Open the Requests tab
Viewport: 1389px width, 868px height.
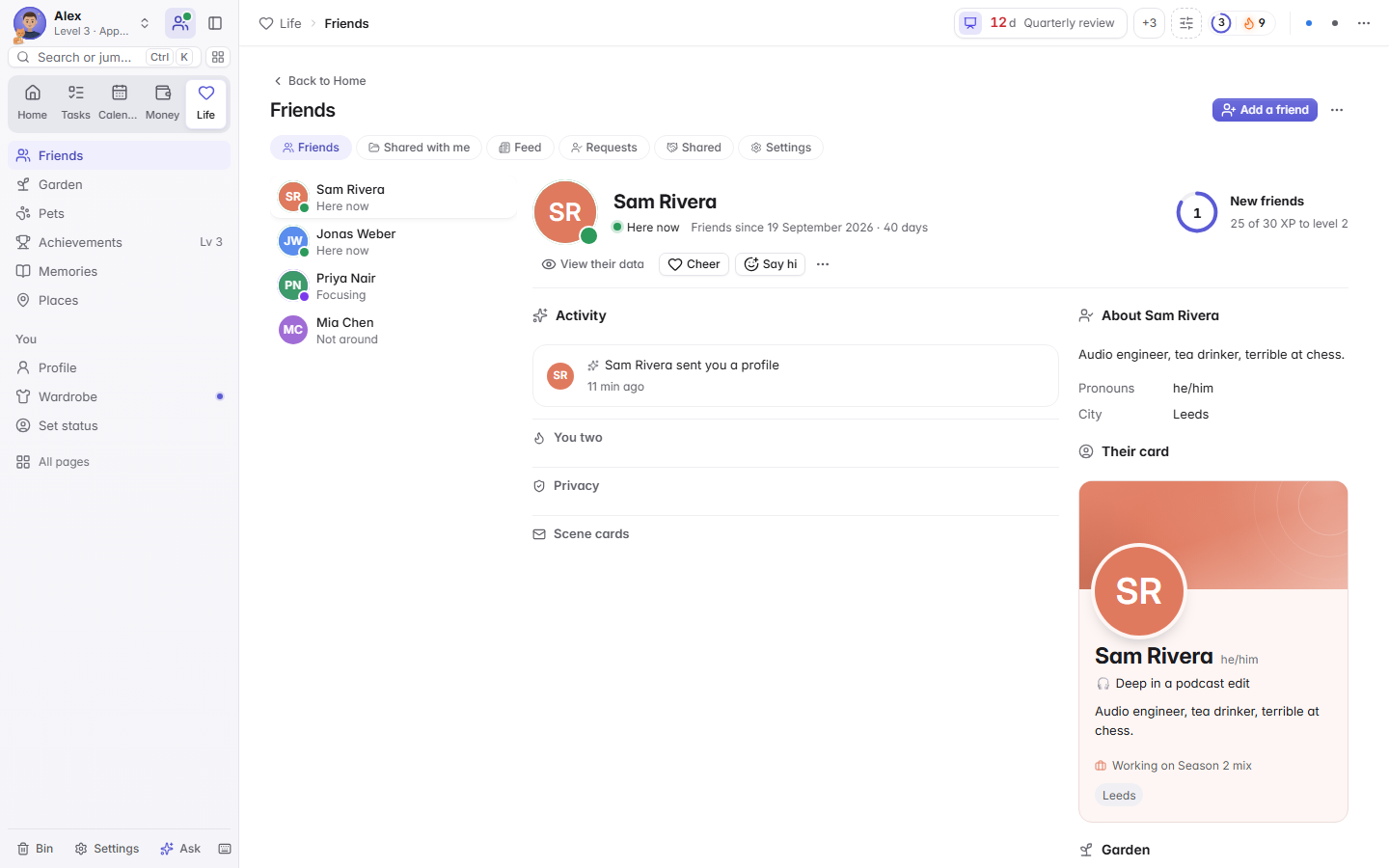pos(604,148)
